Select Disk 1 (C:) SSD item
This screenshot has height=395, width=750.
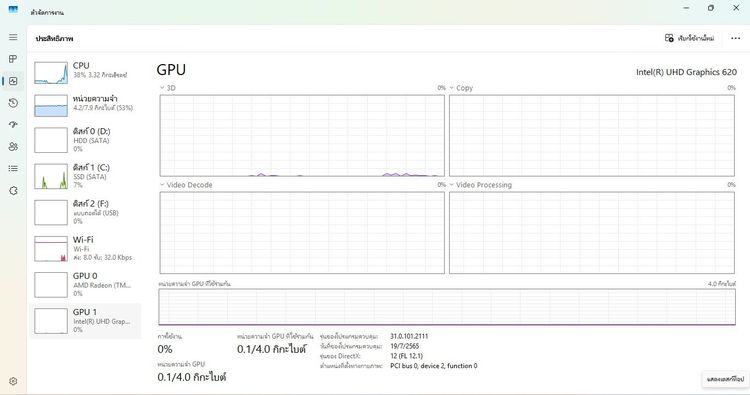(85, 176)
